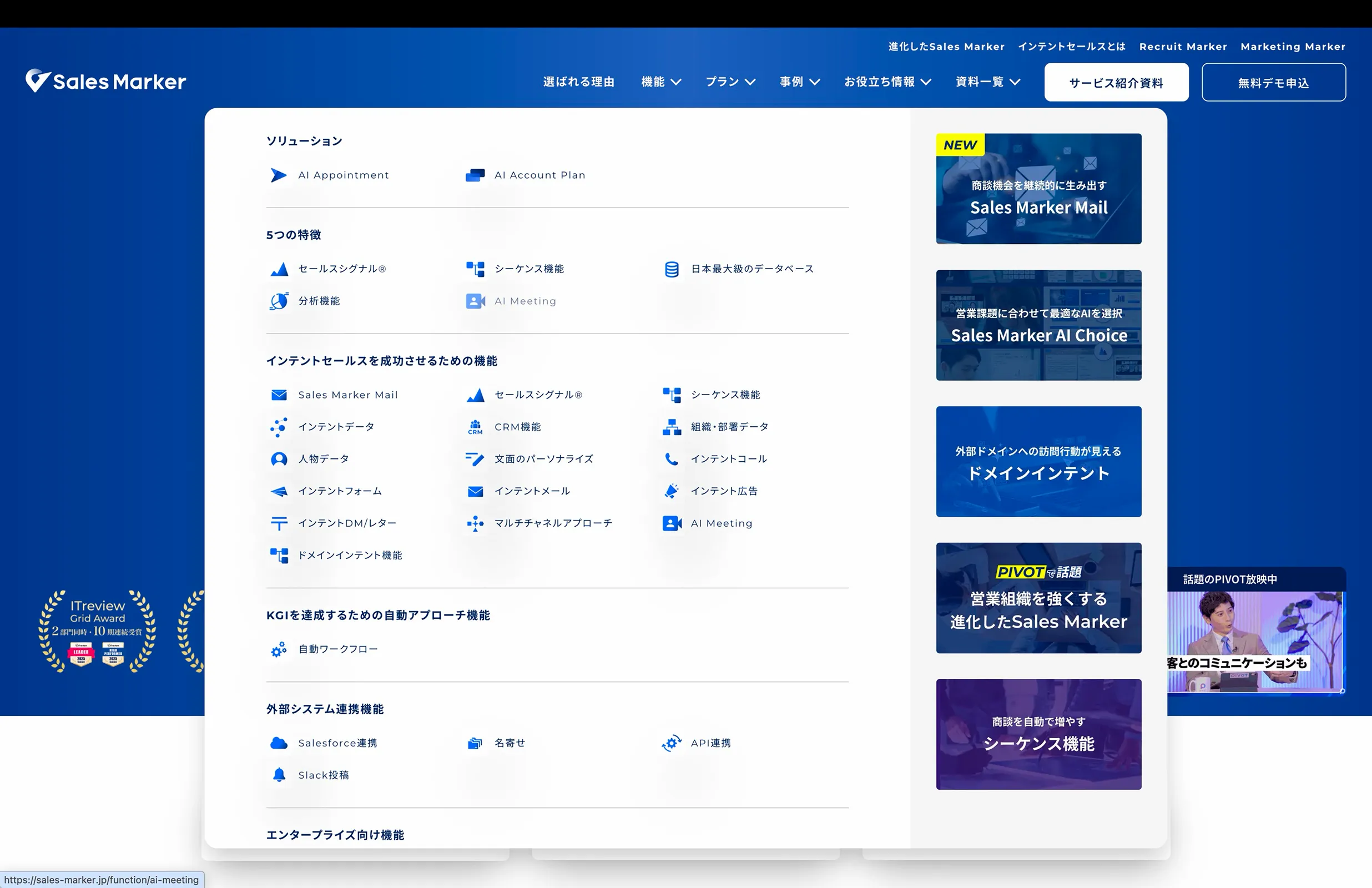
Task: Open the ドメインインテント banner
Action: tap(1038, 462)
